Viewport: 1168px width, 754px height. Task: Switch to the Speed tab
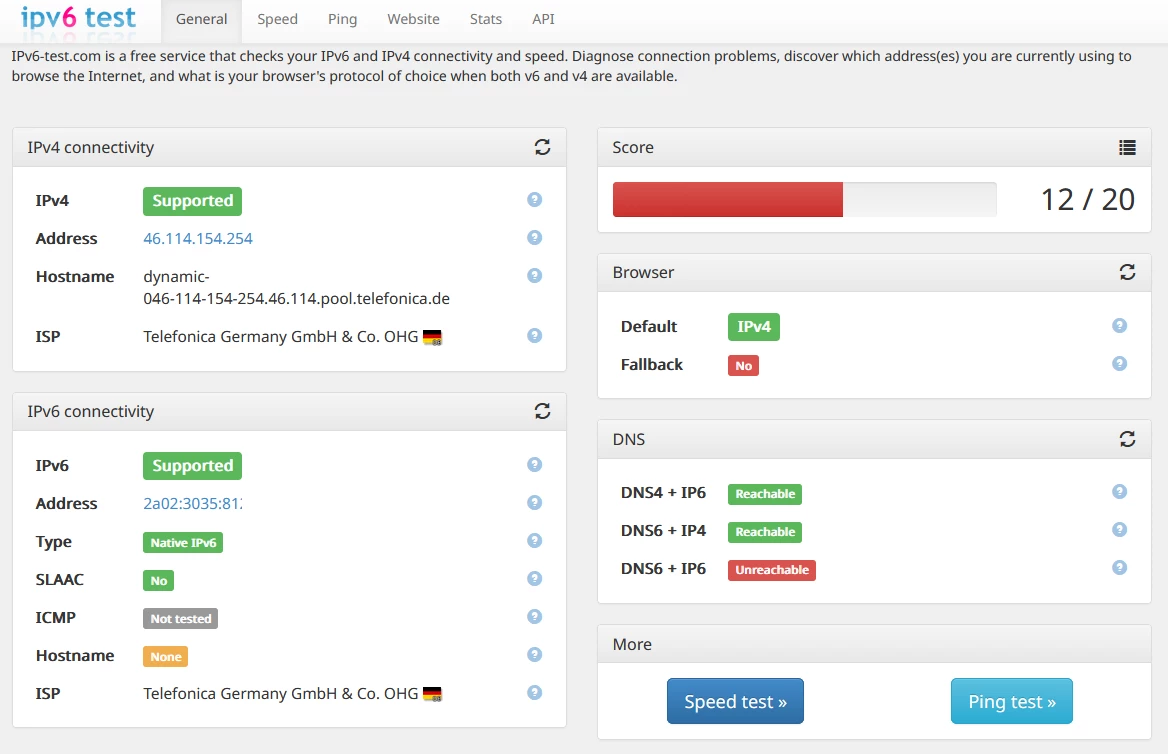277,19
